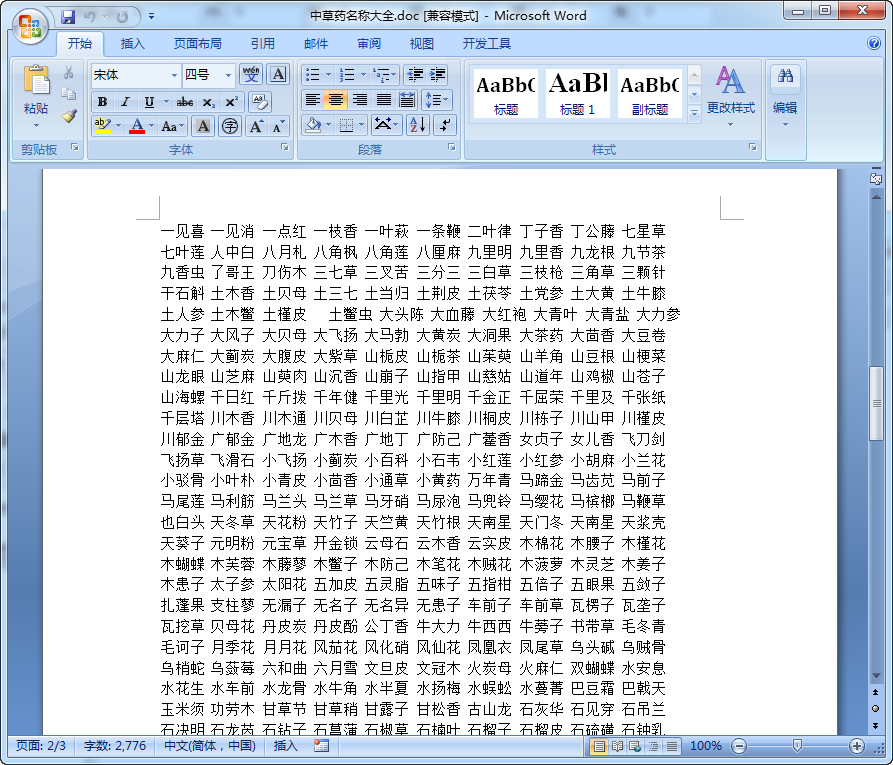The height and width of the screenshot is (765, 893).
Task: Apply 副标题 style
Action: tap(649, 93)
